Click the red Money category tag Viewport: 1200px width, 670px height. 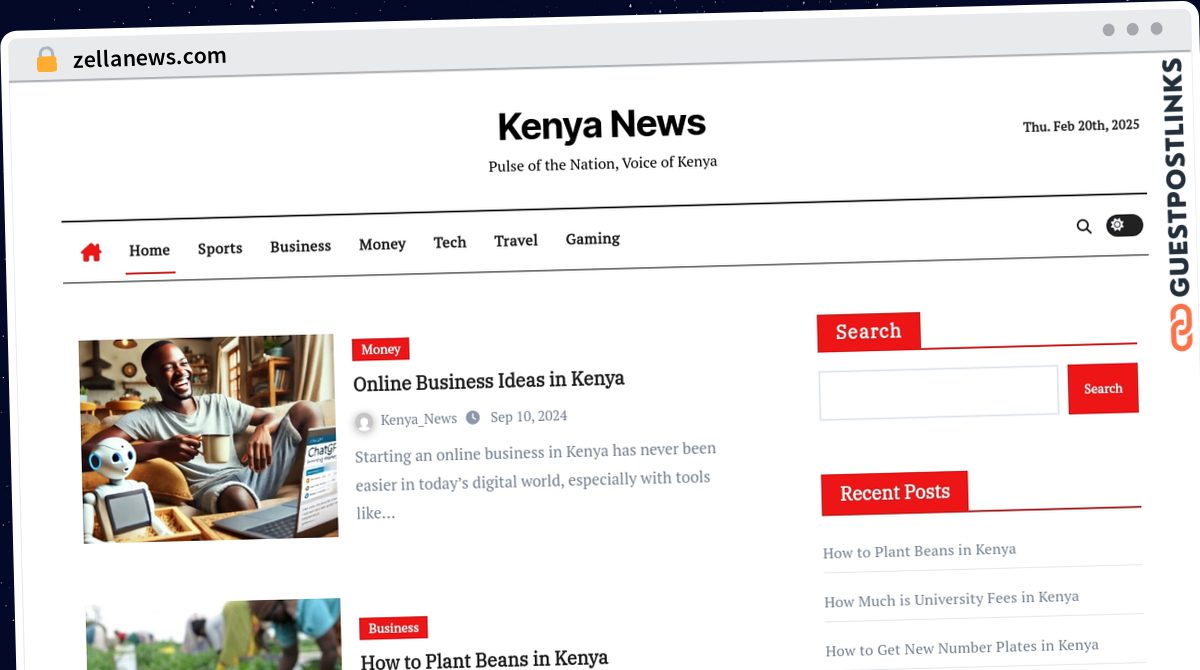pyautogui.click(x=380, y=349)
